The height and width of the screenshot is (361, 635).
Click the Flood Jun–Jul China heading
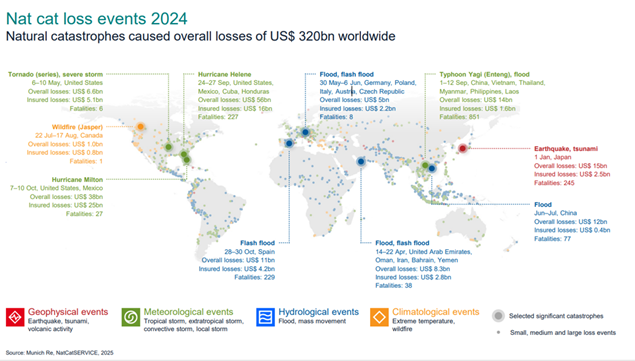point(543,205)
